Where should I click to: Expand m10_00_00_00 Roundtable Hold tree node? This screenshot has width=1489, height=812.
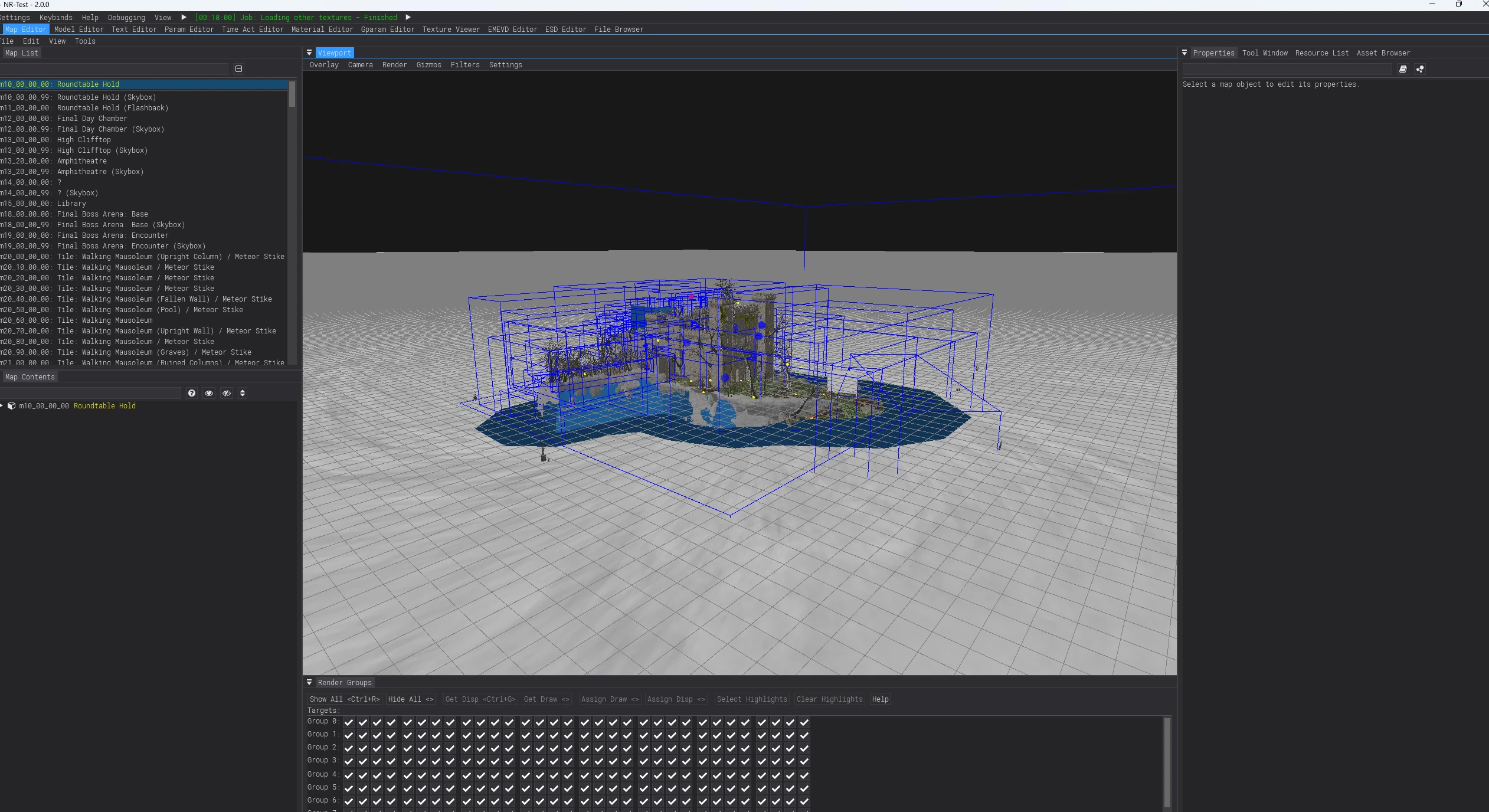click(x=2, y=406)
